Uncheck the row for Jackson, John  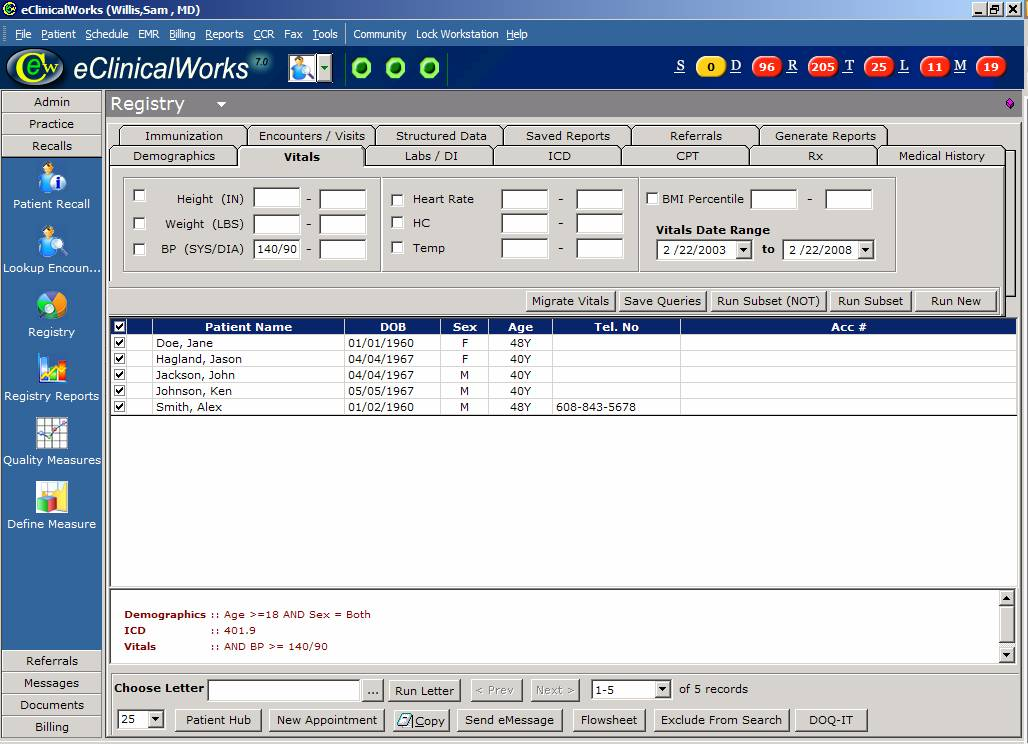(119, 374)
